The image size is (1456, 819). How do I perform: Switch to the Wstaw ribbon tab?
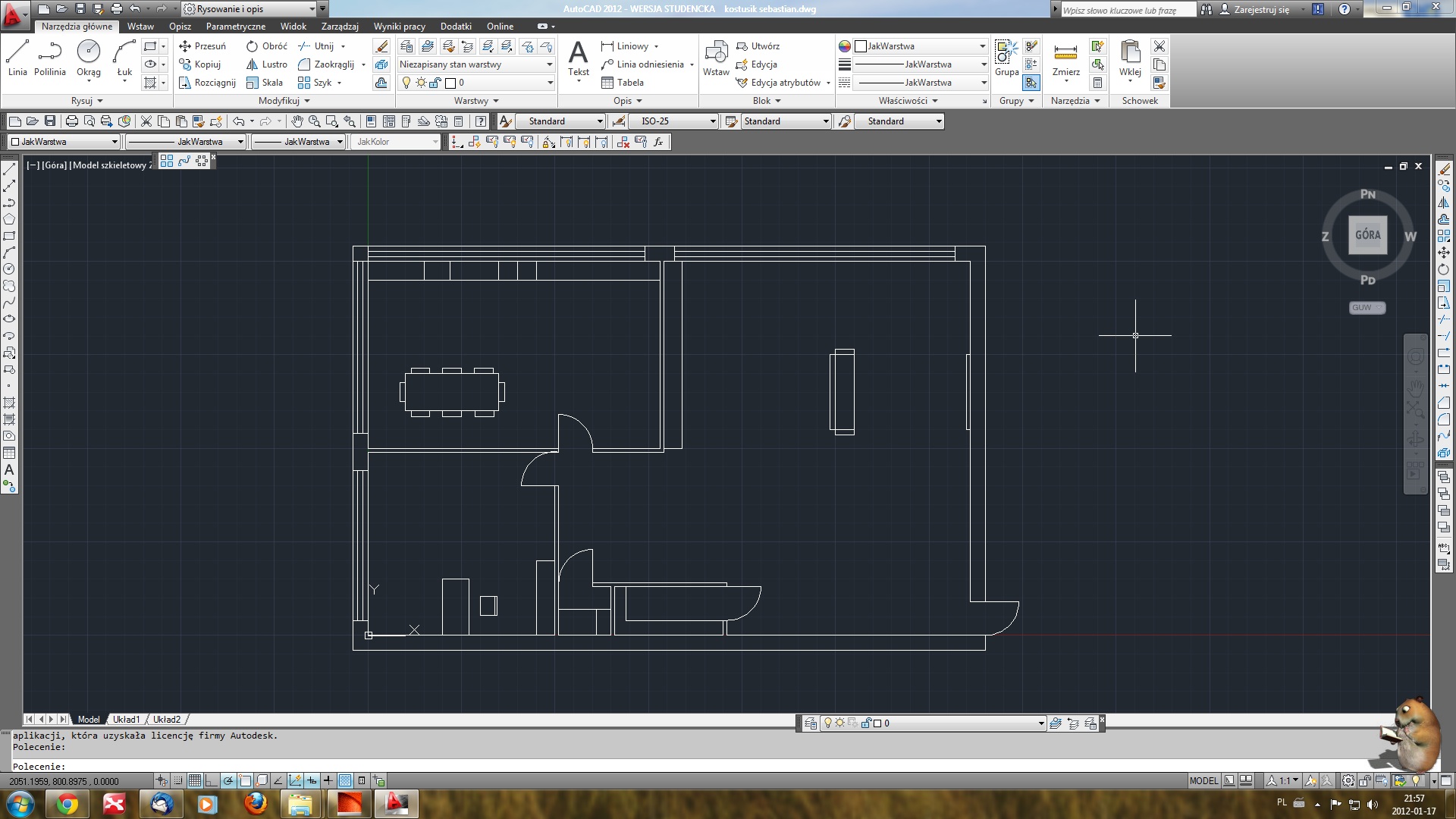[140, 26]
